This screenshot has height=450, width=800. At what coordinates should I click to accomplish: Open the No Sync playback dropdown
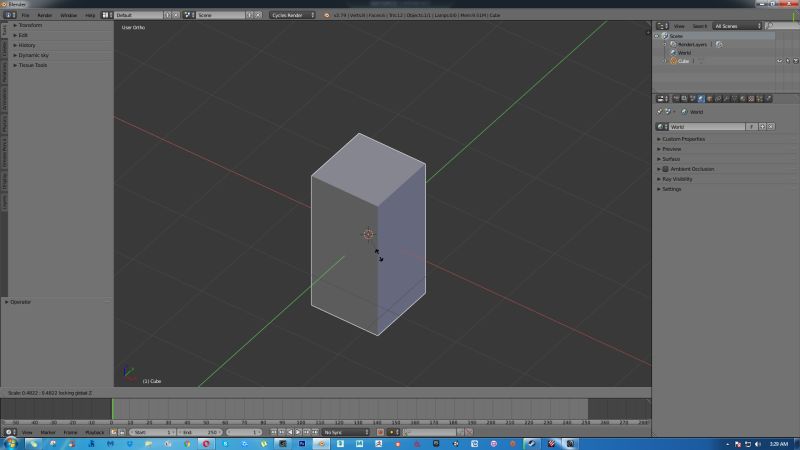pyautogui.click(x=345, y=432)
